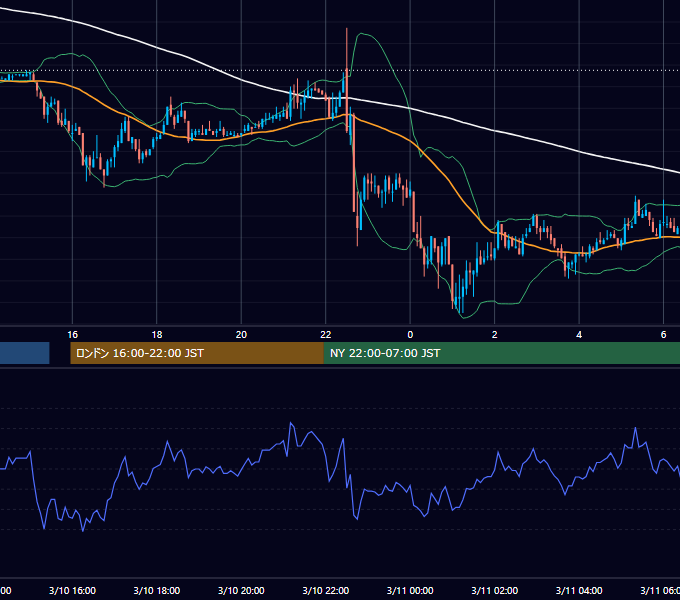Click the hour label 18 on price chart axis

pos(157,335)
